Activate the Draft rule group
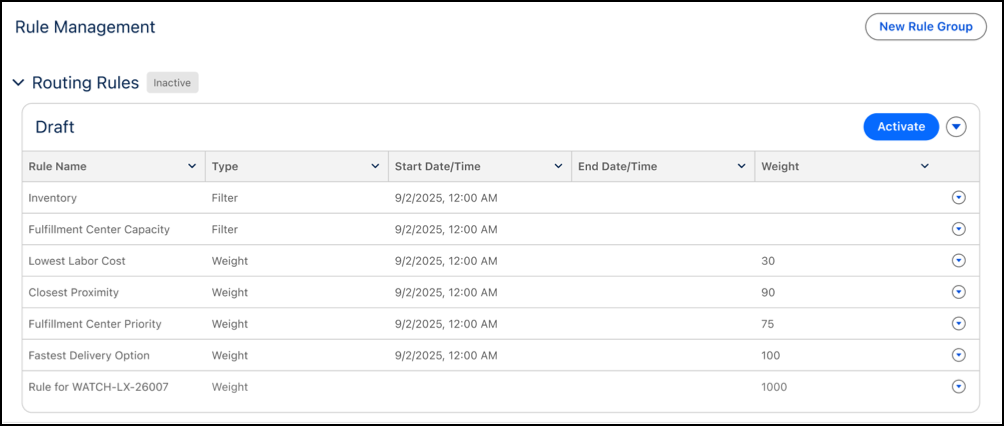 point(901,127)
